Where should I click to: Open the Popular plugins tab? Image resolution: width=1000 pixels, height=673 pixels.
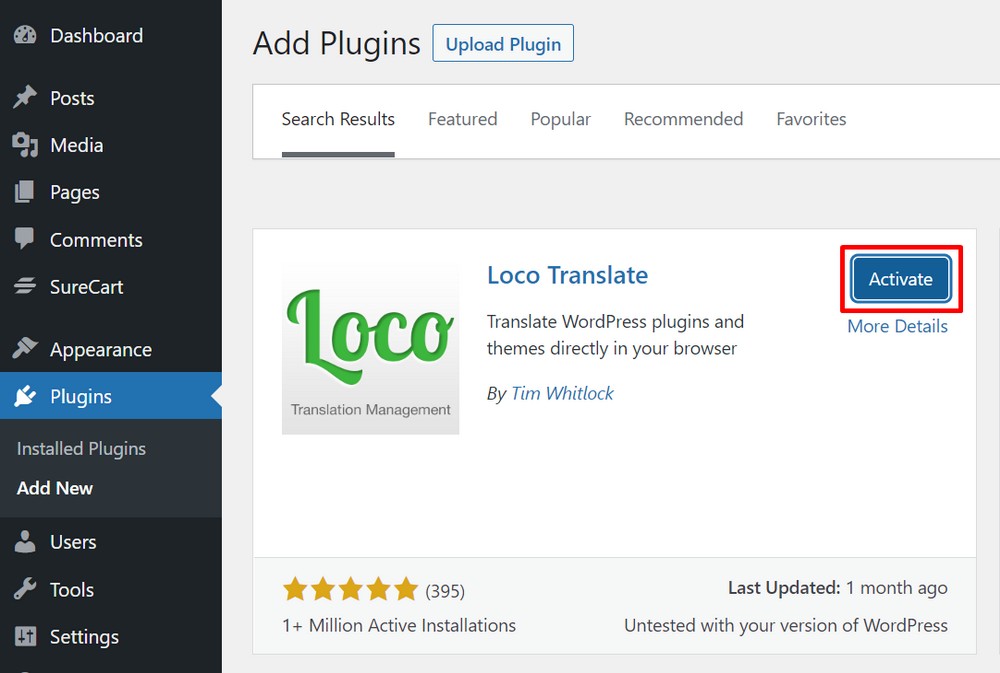(560, 119)
